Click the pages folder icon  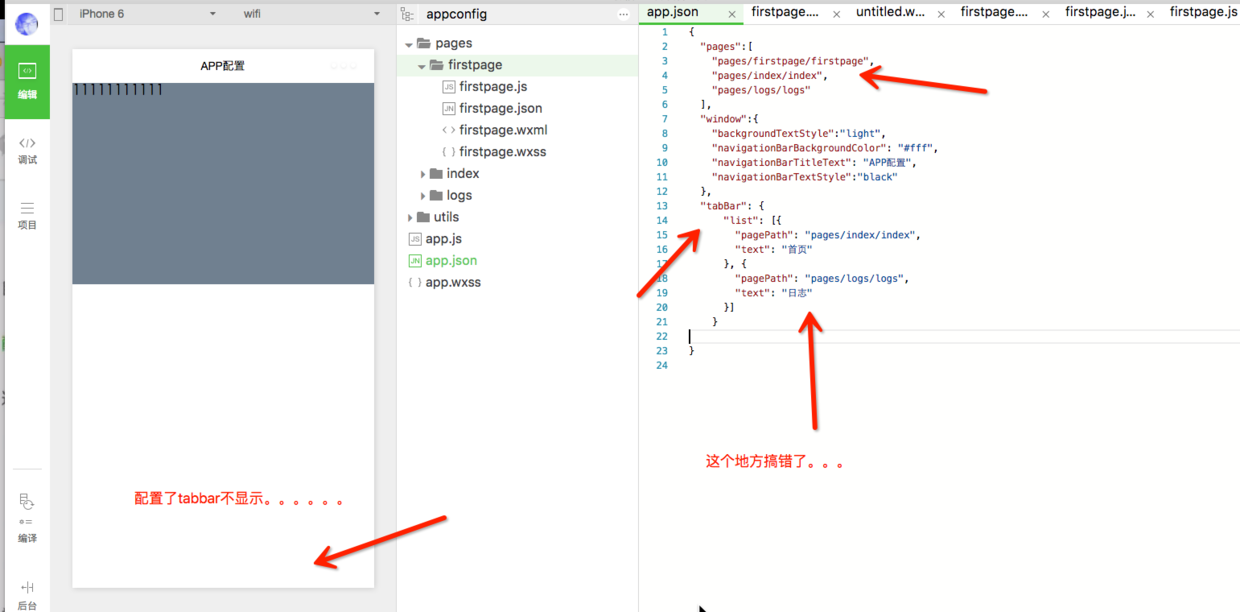(x=424, y=43)
